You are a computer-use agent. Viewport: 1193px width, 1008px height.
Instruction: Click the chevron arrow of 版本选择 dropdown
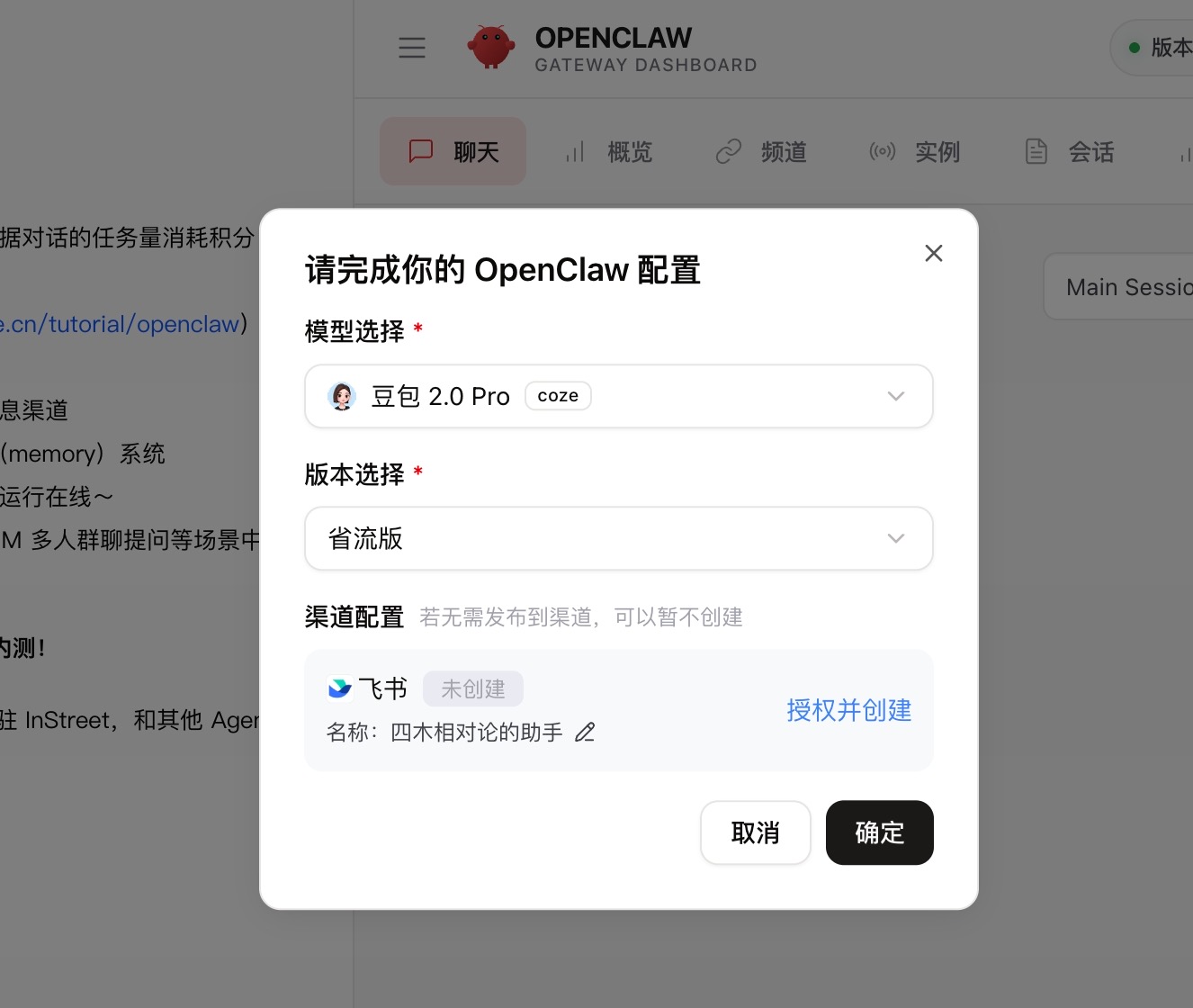click(x=896, y=538)
